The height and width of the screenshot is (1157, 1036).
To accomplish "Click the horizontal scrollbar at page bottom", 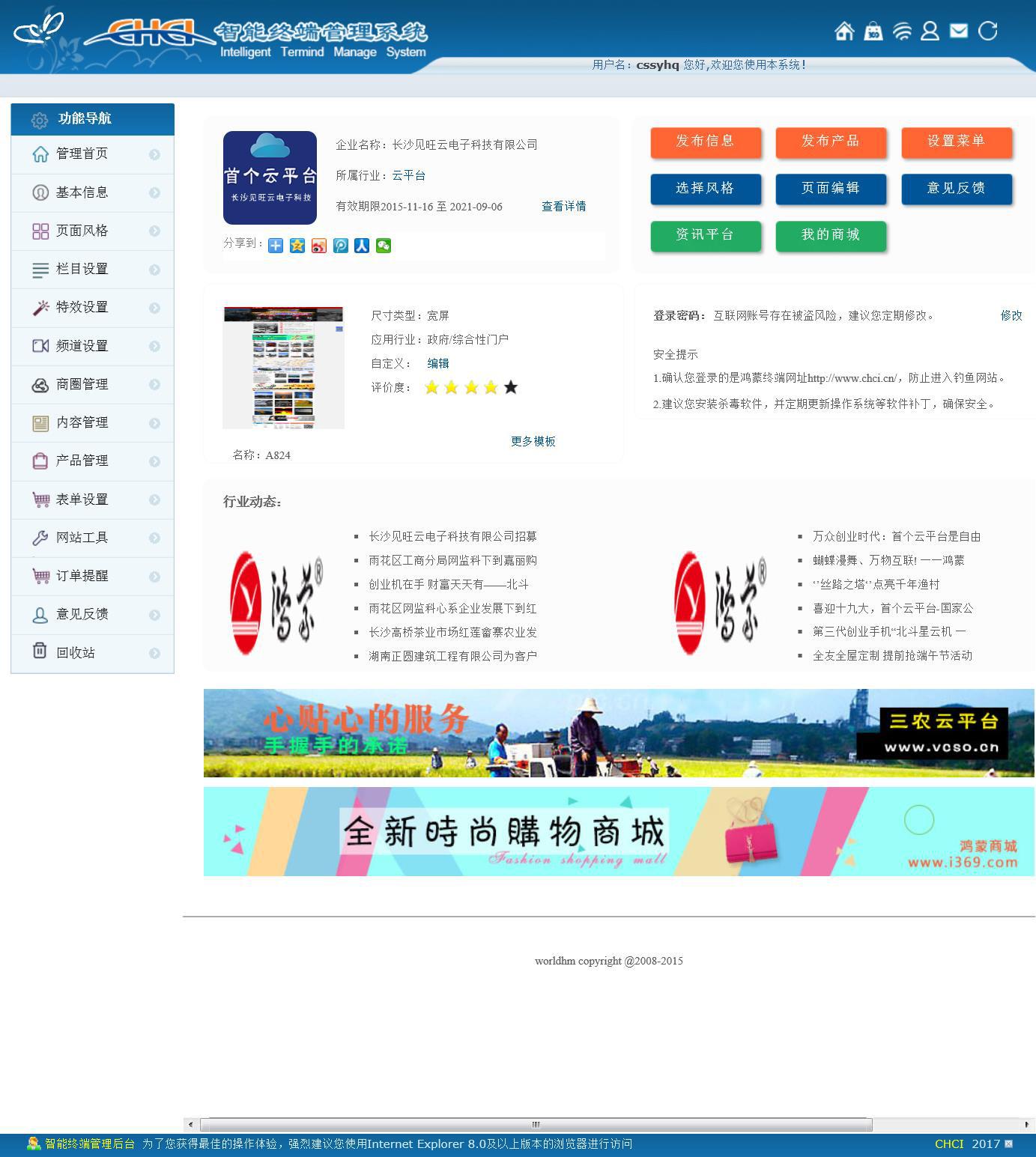I will click(x=536, y=1124).
